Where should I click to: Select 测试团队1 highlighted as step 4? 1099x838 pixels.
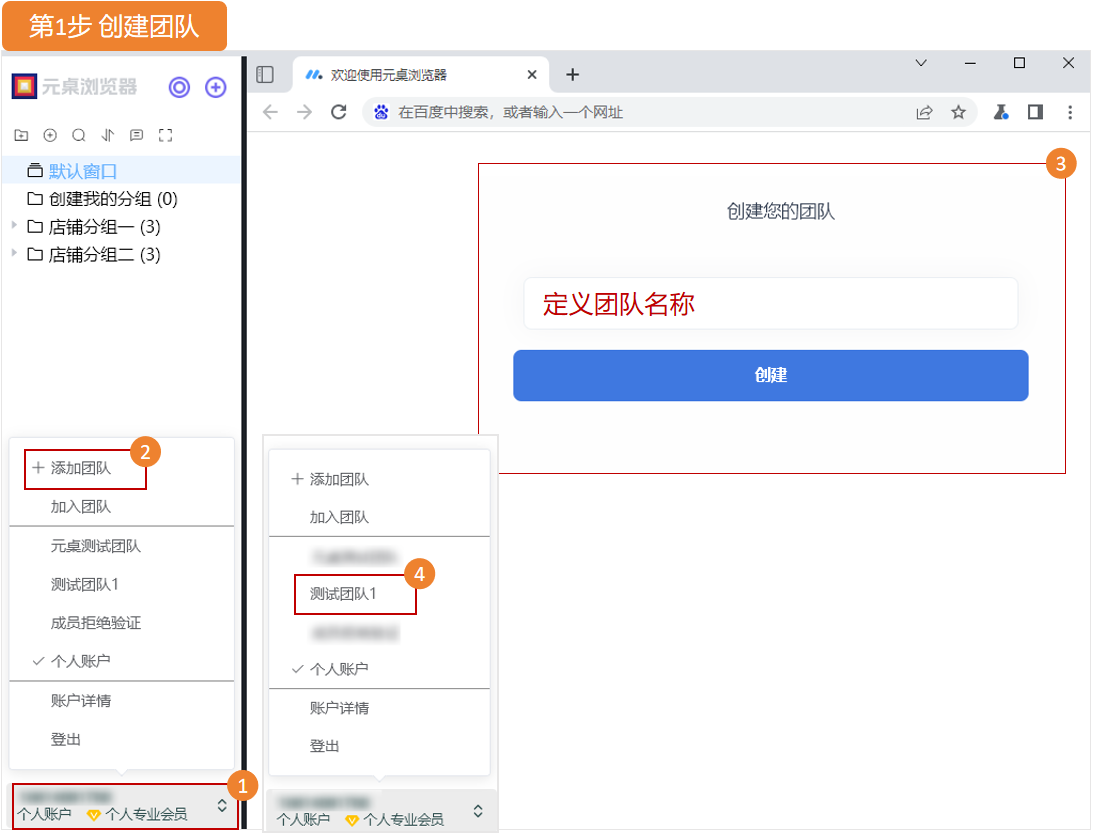[343, 594]
